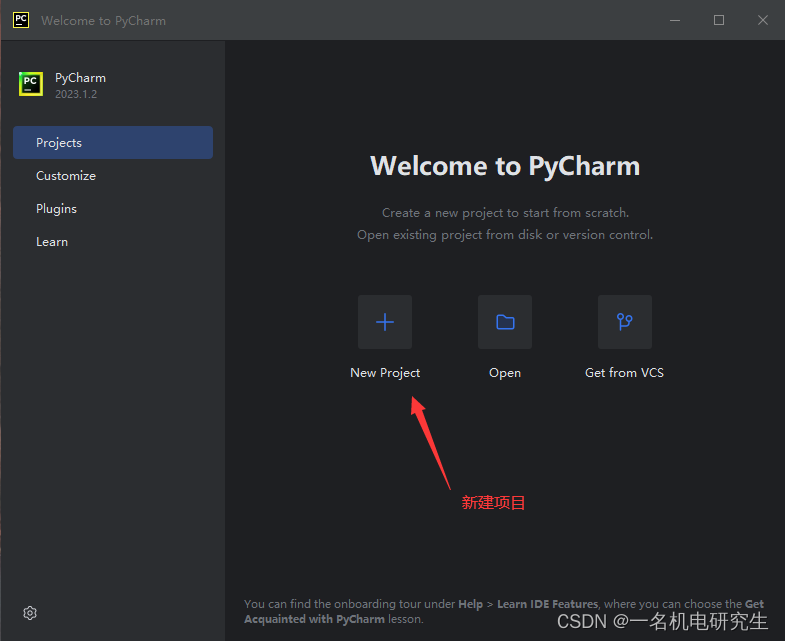785x641 pixels.
Task: Open the settings gear in sidebar
Action: [x=30, y=613]
